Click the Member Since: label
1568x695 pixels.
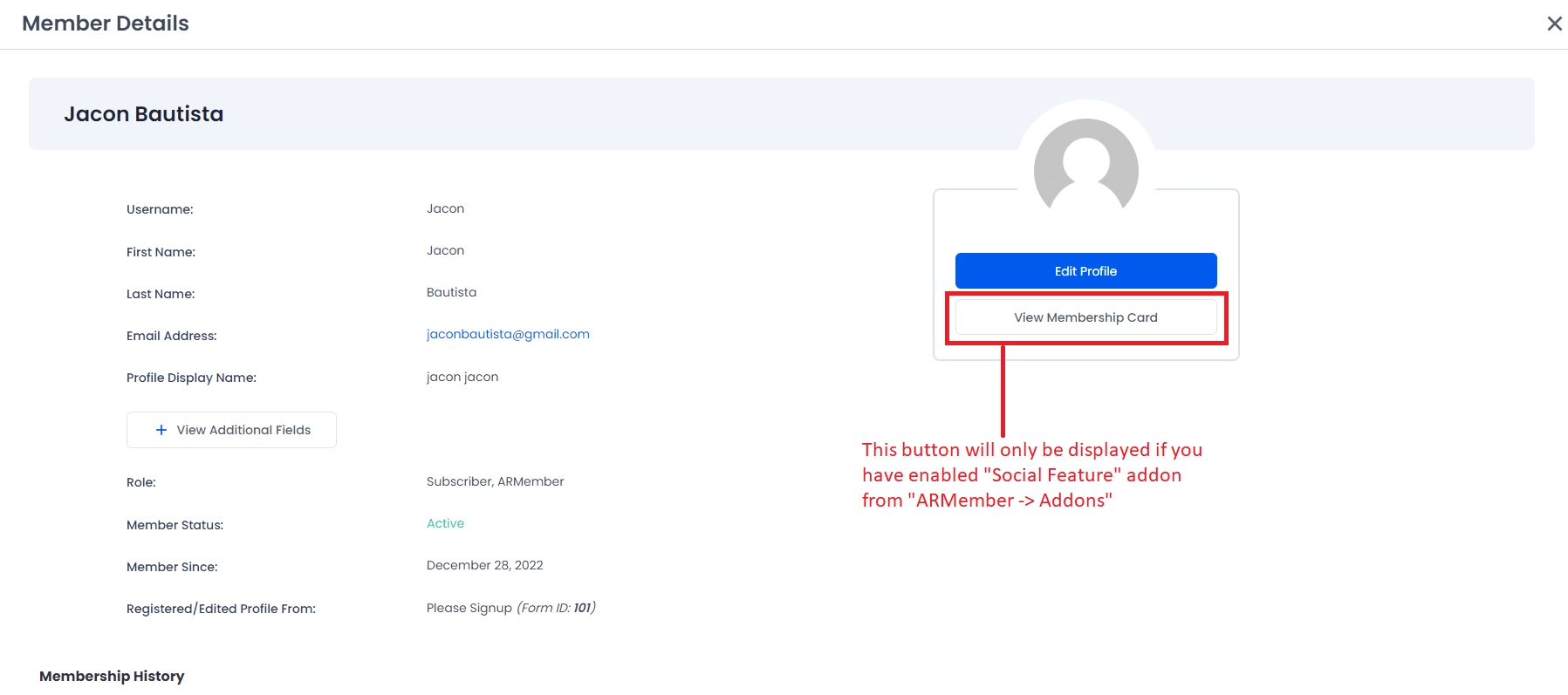pyautogui.click(x=172, y=567)
